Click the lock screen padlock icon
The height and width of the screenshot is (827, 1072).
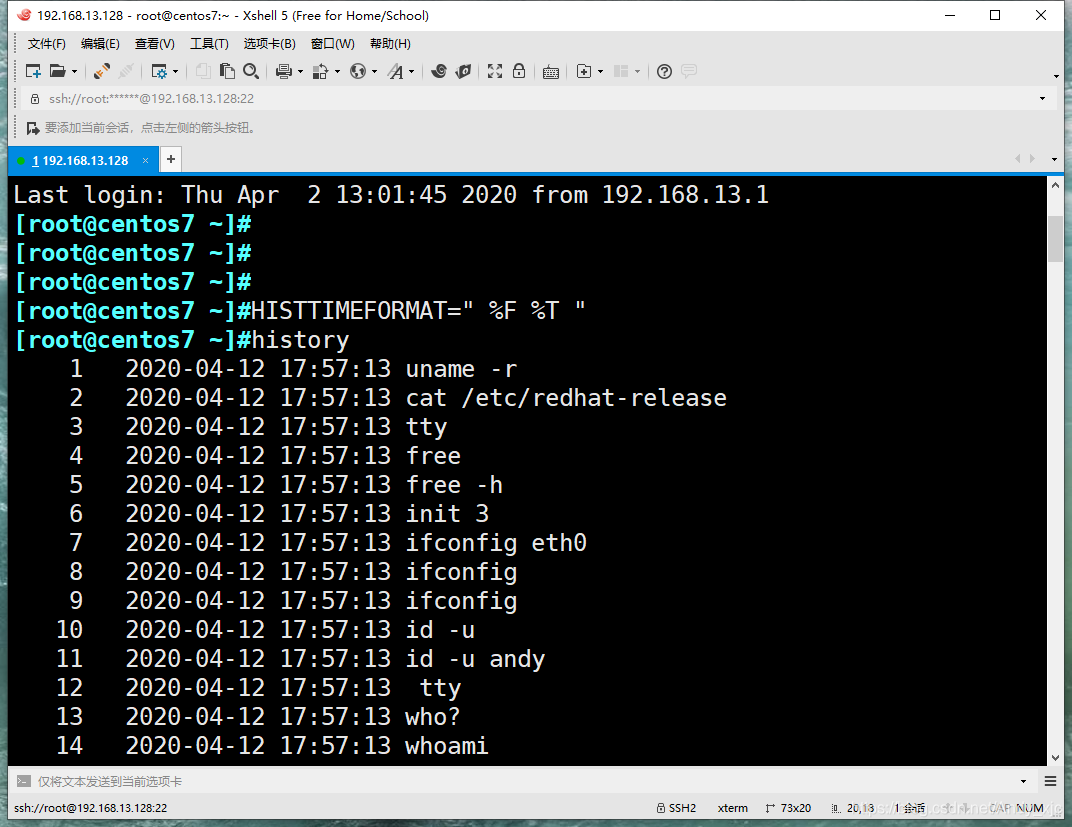tap(519, 71)
